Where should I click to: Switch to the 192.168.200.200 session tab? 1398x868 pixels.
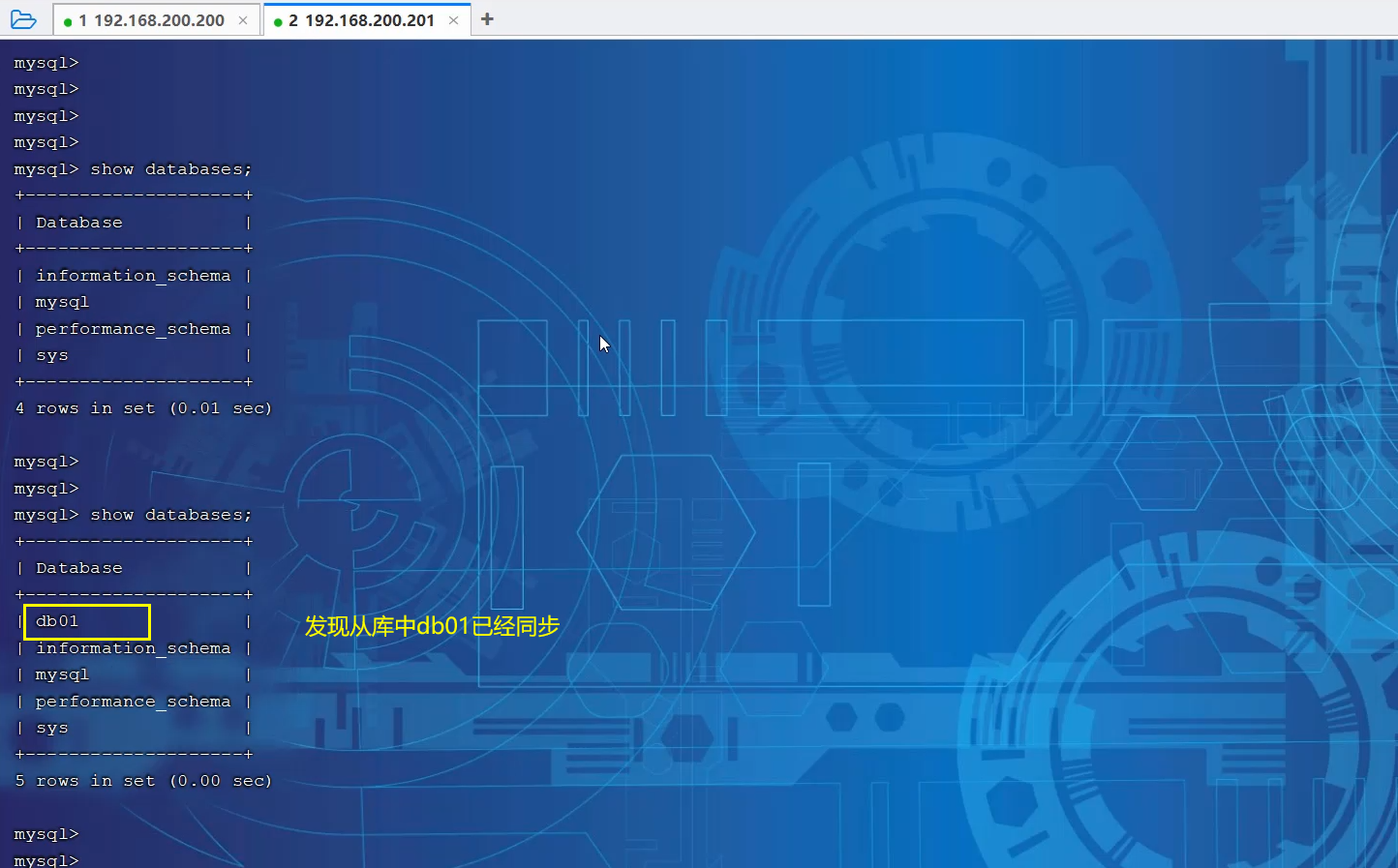pos(157,20)
